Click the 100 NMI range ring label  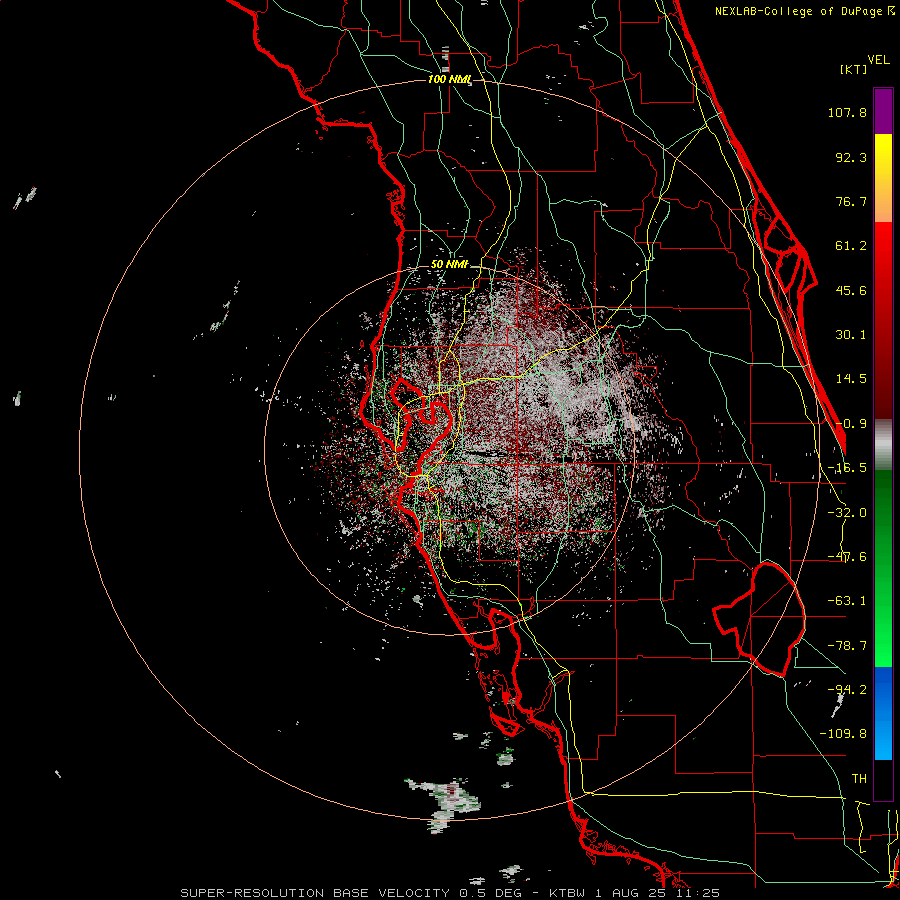(449, 79)
